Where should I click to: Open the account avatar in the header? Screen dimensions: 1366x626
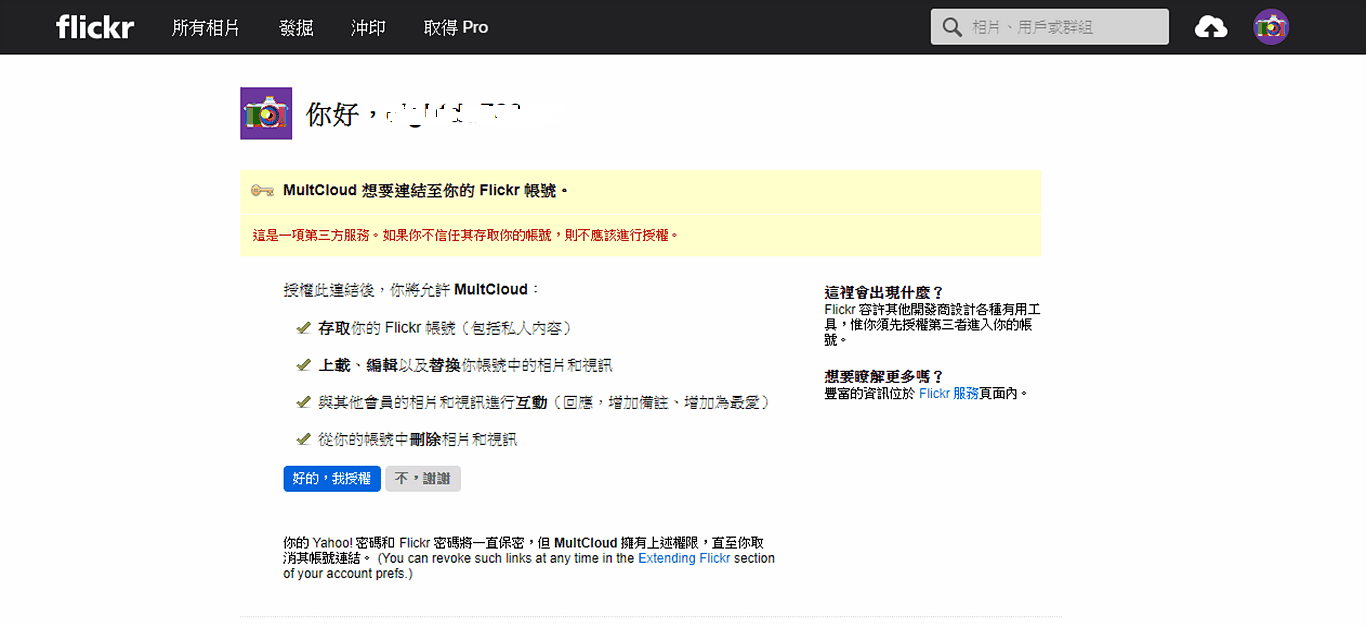point(1271,27)
